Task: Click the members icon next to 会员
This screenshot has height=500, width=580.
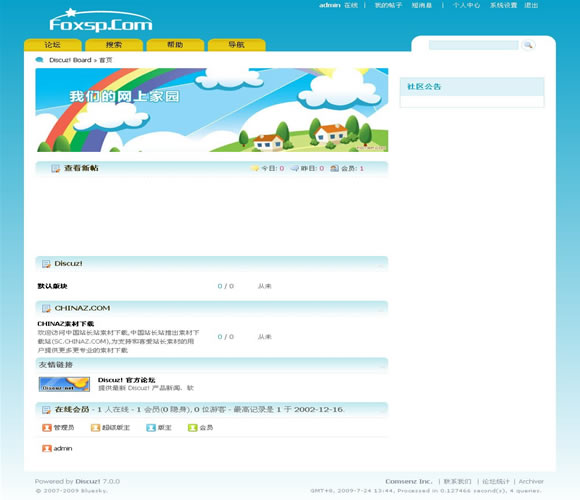Action: coord(334,168)
